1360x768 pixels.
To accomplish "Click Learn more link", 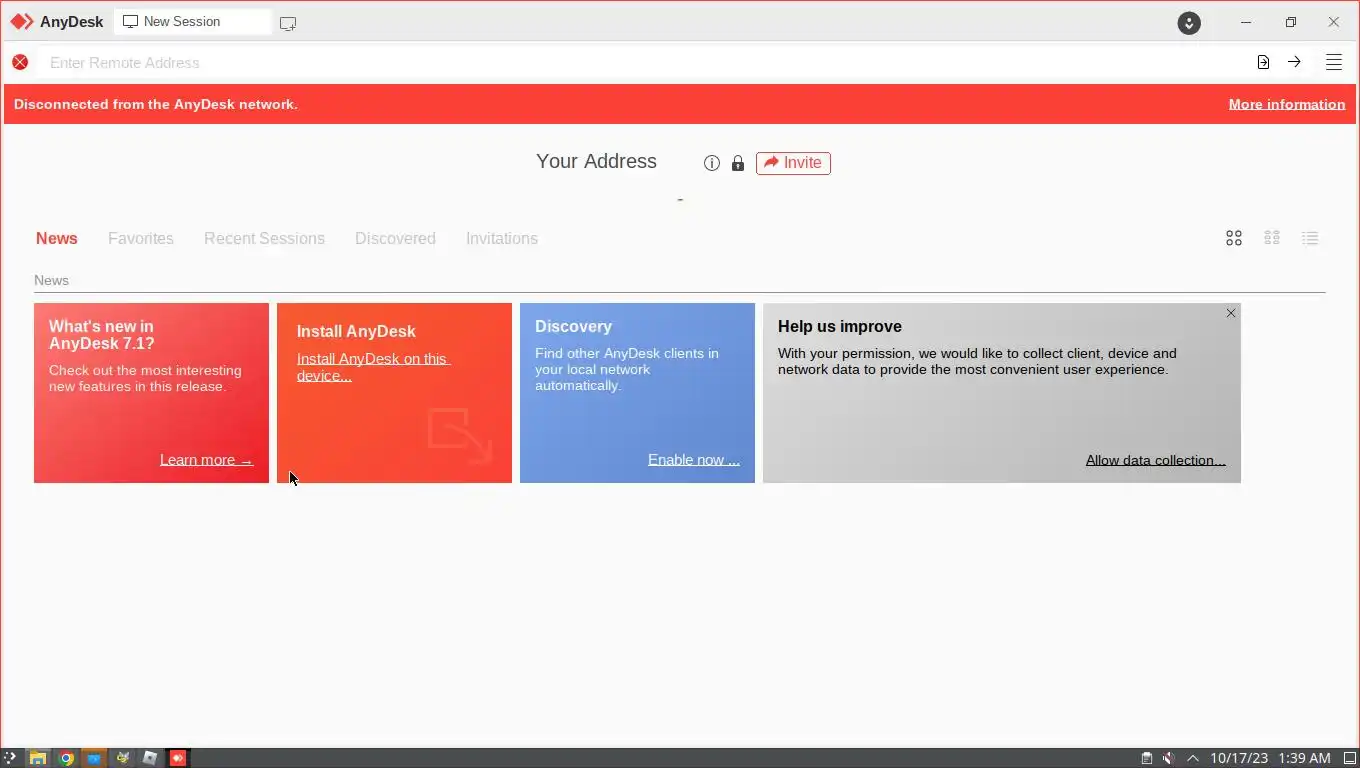I will (x=206, y=460).
